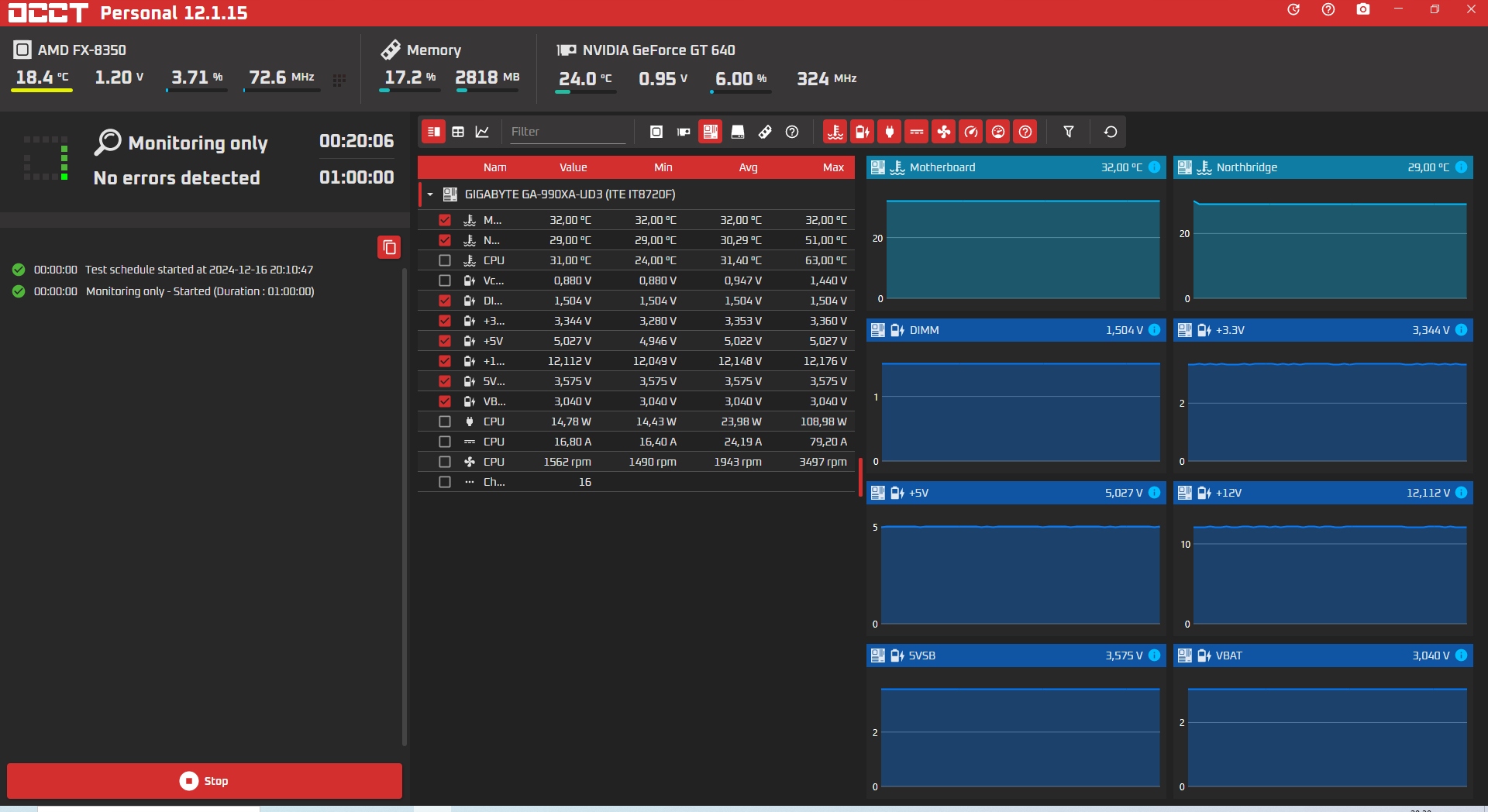Image resolution: width=1488 pixels, height=812 pixels.
Task: Open the Northbridge graph info icon
Action: [1462, 167]
